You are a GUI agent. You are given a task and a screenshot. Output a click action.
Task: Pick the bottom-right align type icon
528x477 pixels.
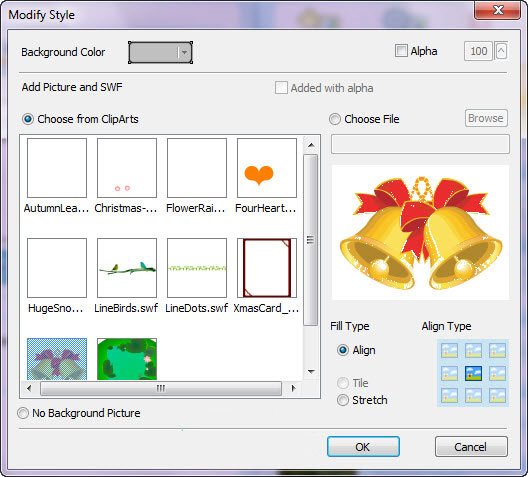(x=497, y=396)
